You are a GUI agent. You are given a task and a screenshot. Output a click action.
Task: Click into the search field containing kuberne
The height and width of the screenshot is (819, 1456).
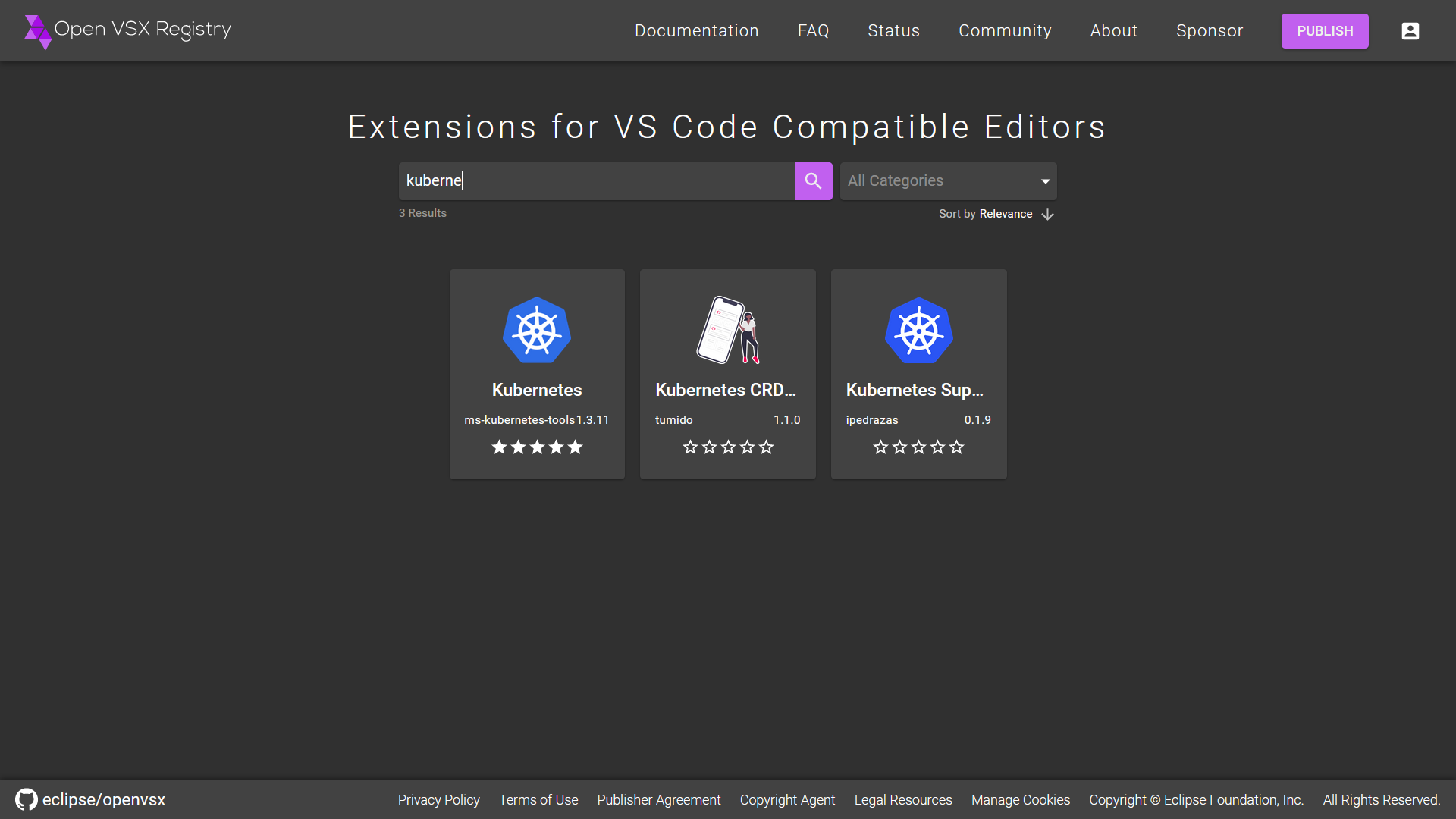tap(596, 181)
